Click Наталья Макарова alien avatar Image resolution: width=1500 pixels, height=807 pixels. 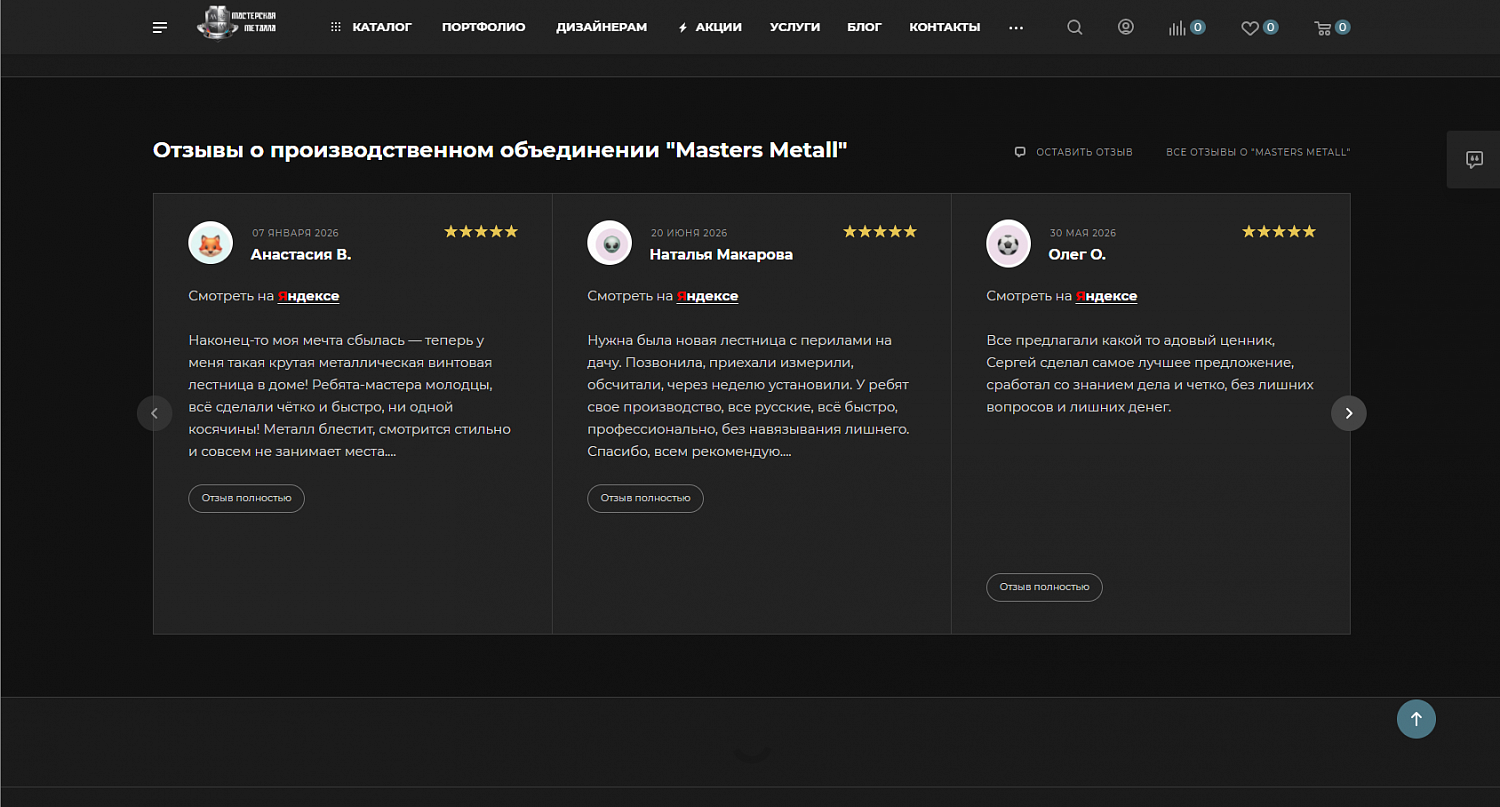[610, 243]
